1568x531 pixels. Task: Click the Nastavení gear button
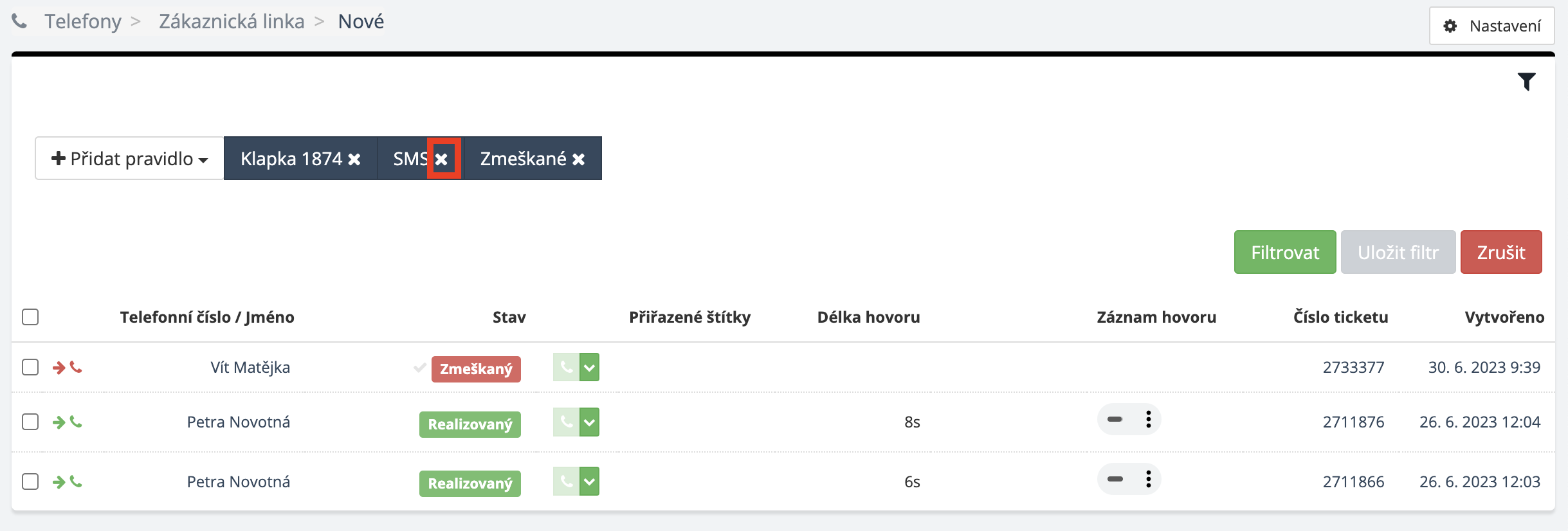click(1492, 26)
